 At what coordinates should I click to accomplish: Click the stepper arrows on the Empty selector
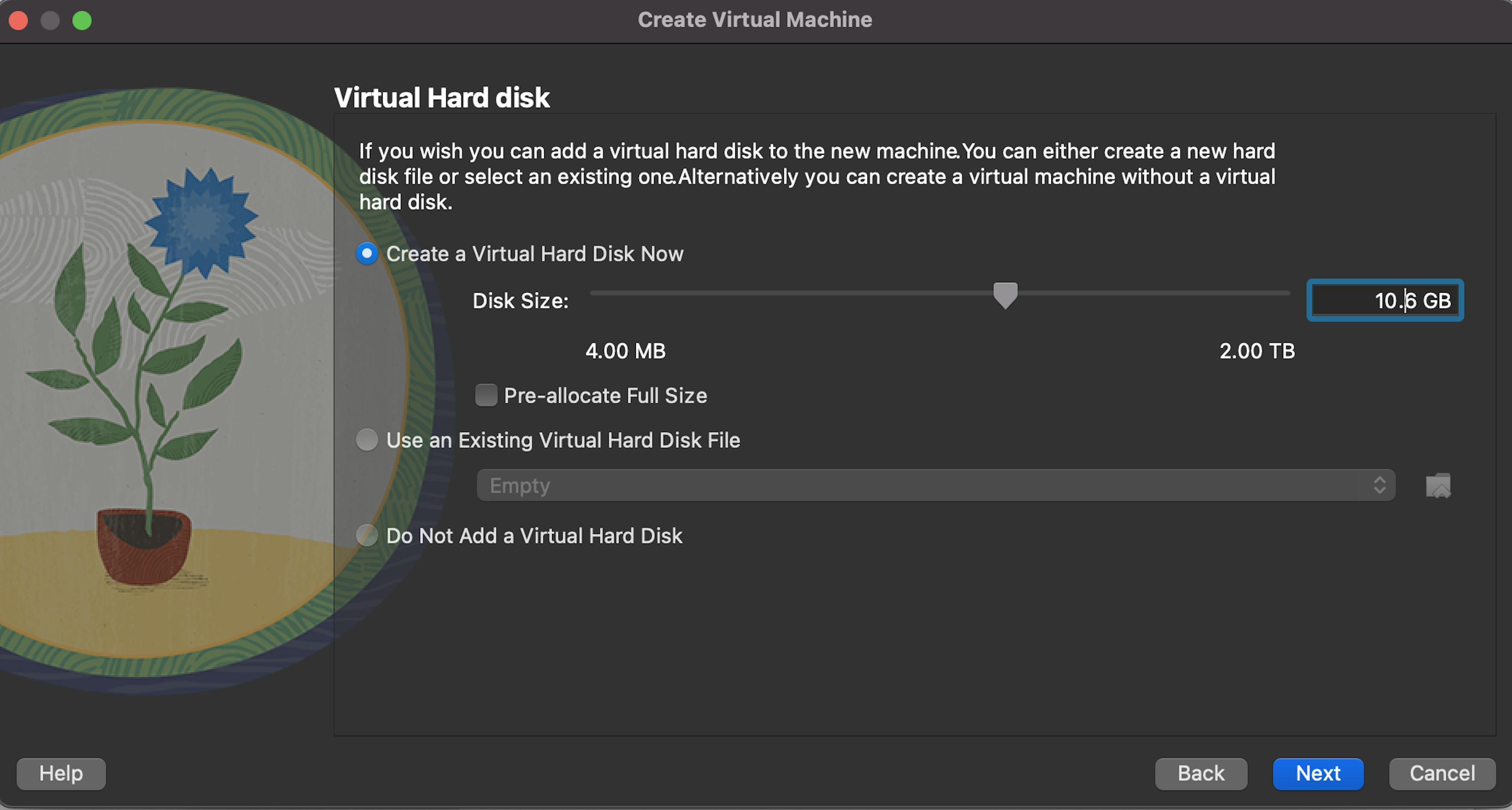tap(1380, 485)
